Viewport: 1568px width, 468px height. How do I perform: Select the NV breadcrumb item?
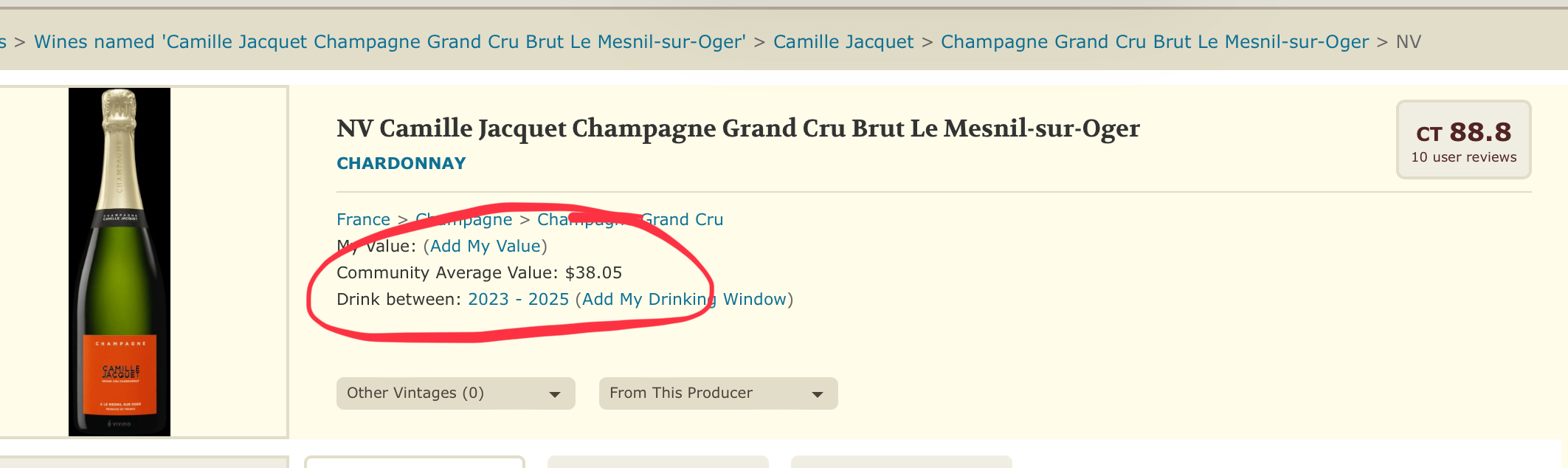point(1409,42)
